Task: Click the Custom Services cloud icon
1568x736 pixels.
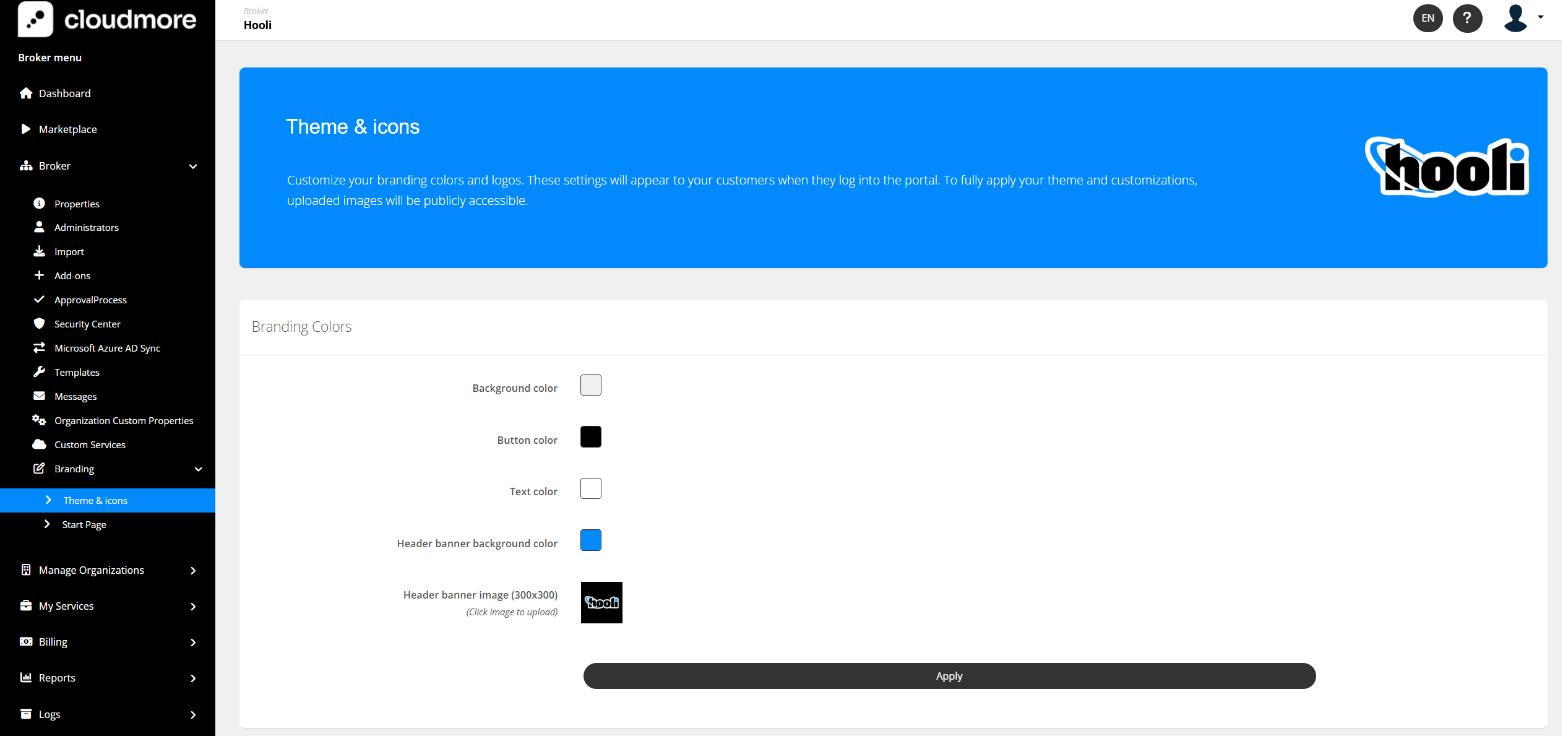Action: pyautogui.click(x=39, y=444)
